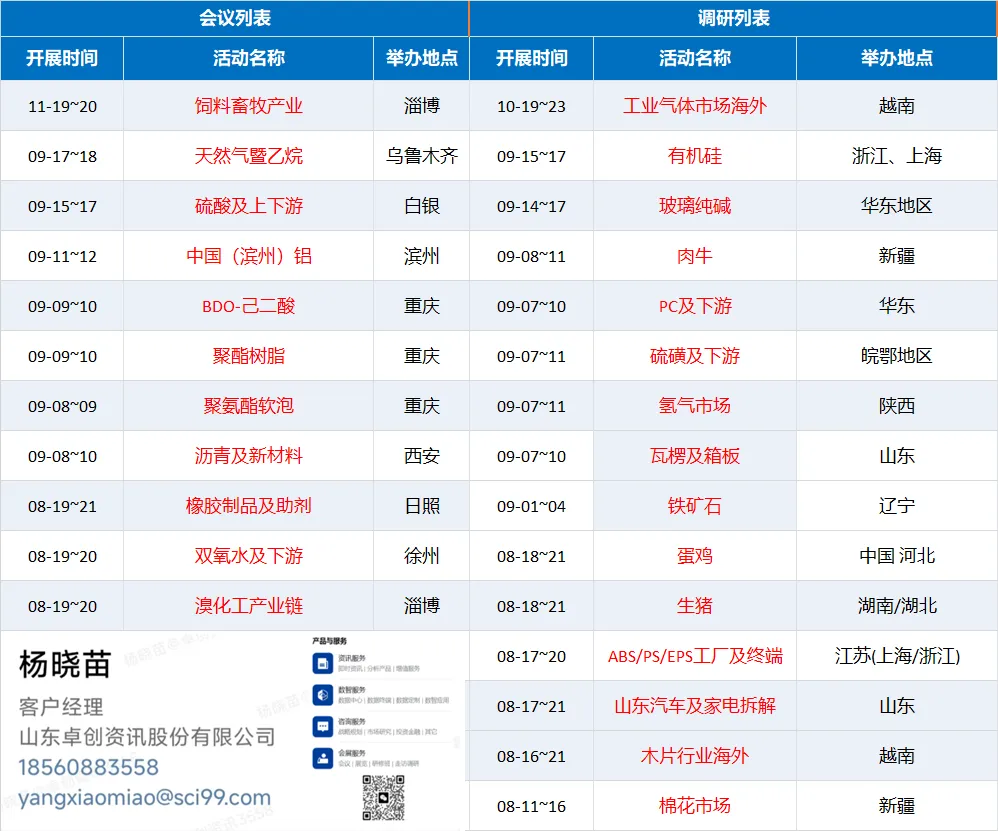
Task: Open the 棉花市场 survey
Action: (x=695, y=806)
